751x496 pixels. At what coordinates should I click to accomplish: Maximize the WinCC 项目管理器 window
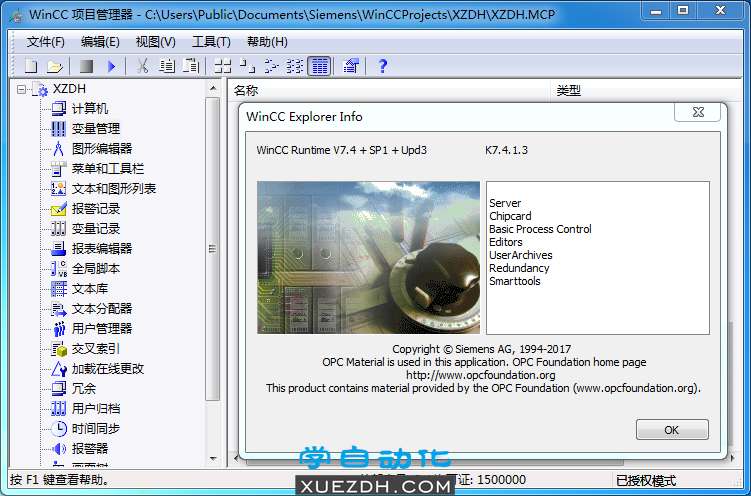[683, 10]
